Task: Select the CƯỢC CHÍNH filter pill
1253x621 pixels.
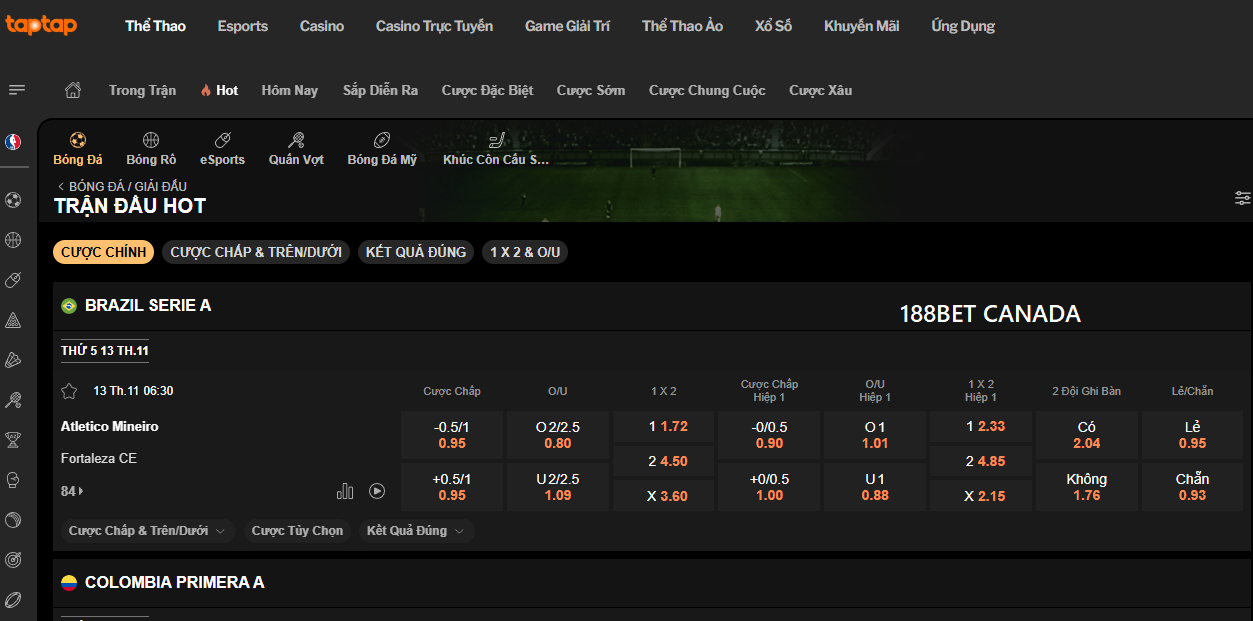Action: point(103,252)
